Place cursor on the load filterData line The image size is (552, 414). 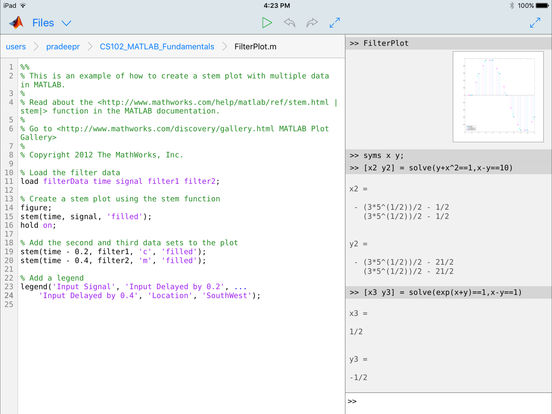(120, 181)
